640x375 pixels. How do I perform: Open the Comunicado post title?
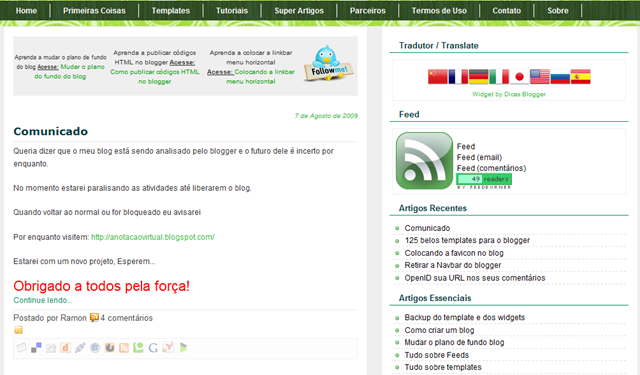pos(51,131)
